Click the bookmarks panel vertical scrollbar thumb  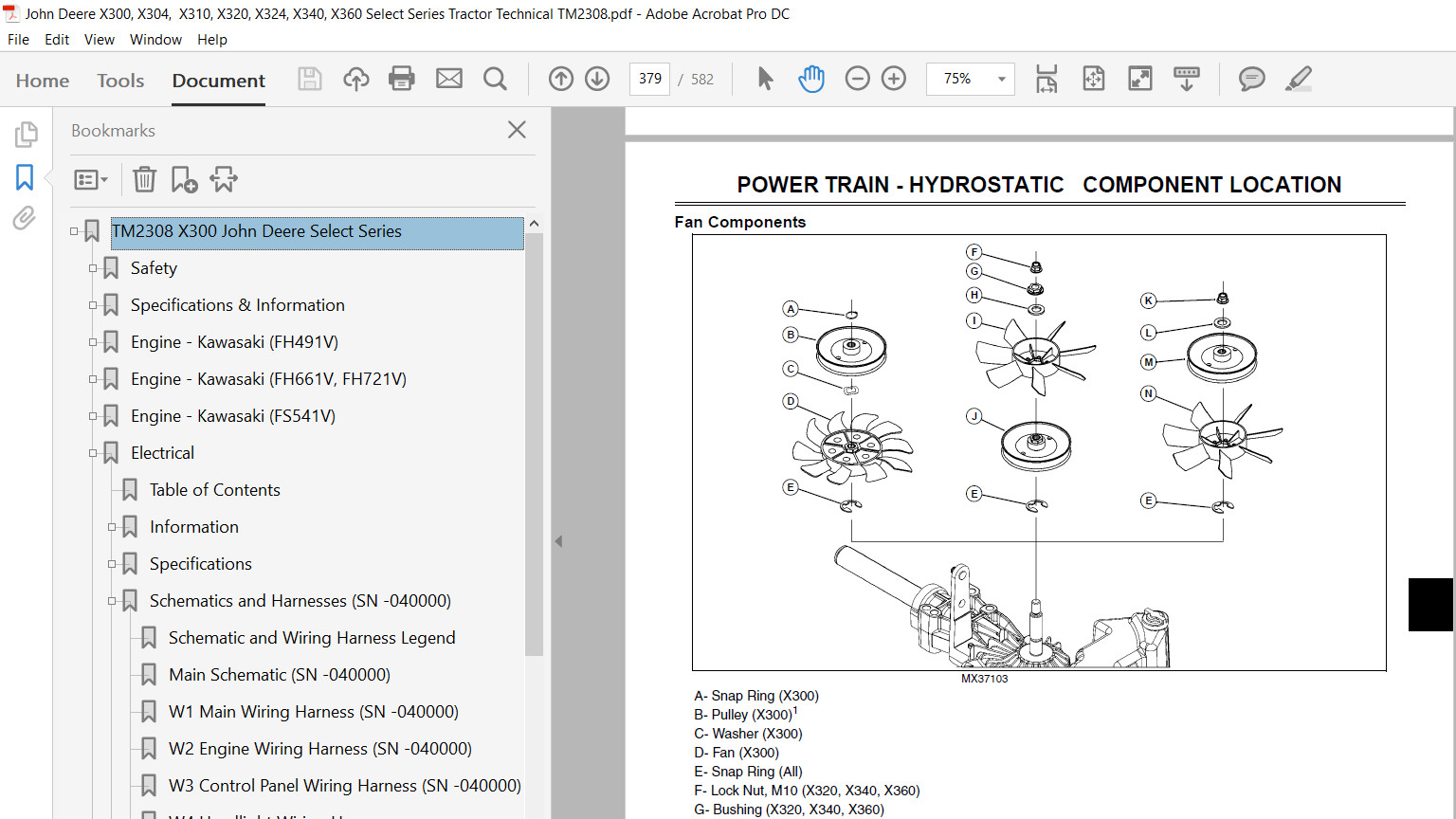(534, 444)
